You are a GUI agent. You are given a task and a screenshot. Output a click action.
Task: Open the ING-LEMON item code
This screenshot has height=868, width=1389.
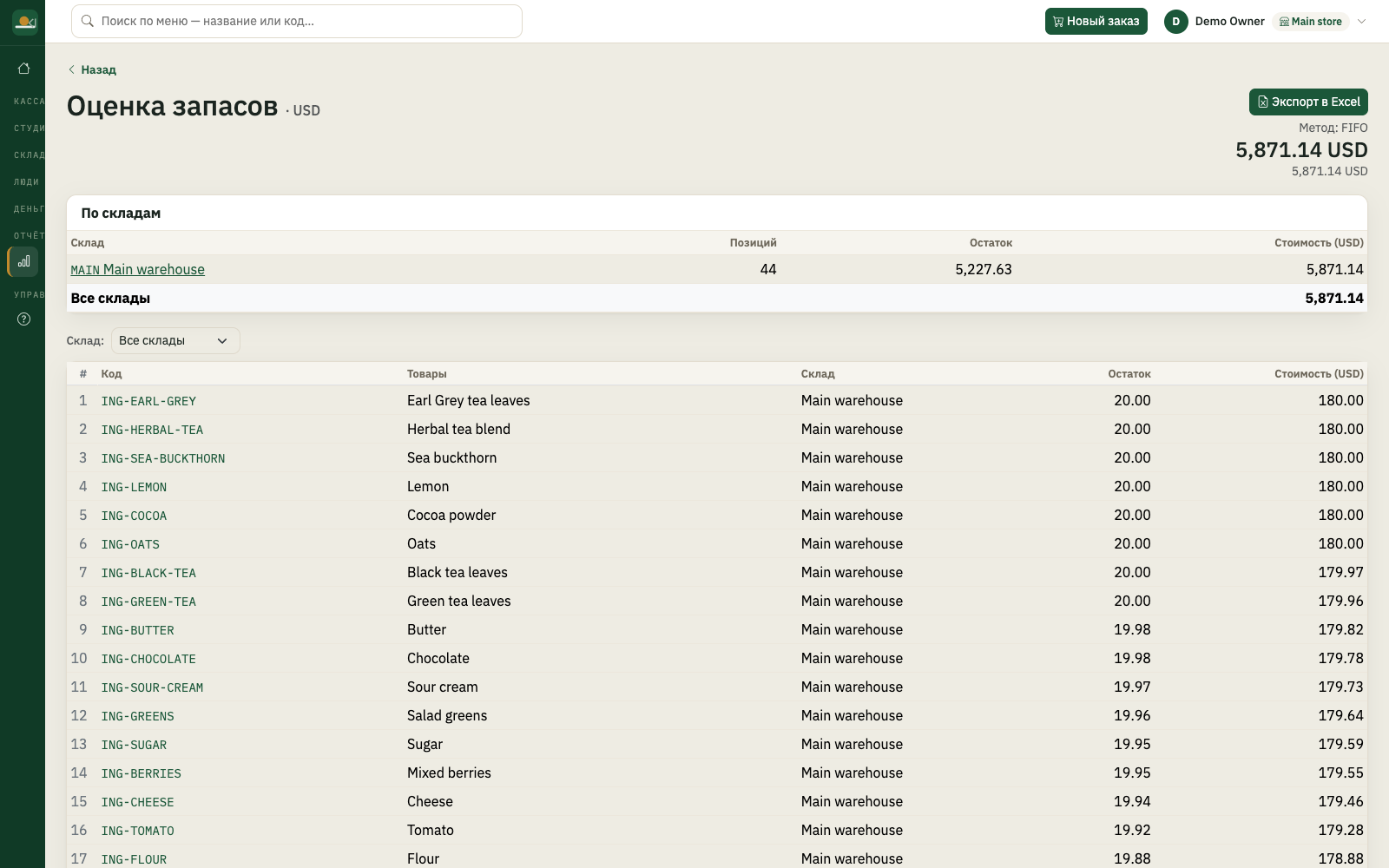(x=134, y=487)
